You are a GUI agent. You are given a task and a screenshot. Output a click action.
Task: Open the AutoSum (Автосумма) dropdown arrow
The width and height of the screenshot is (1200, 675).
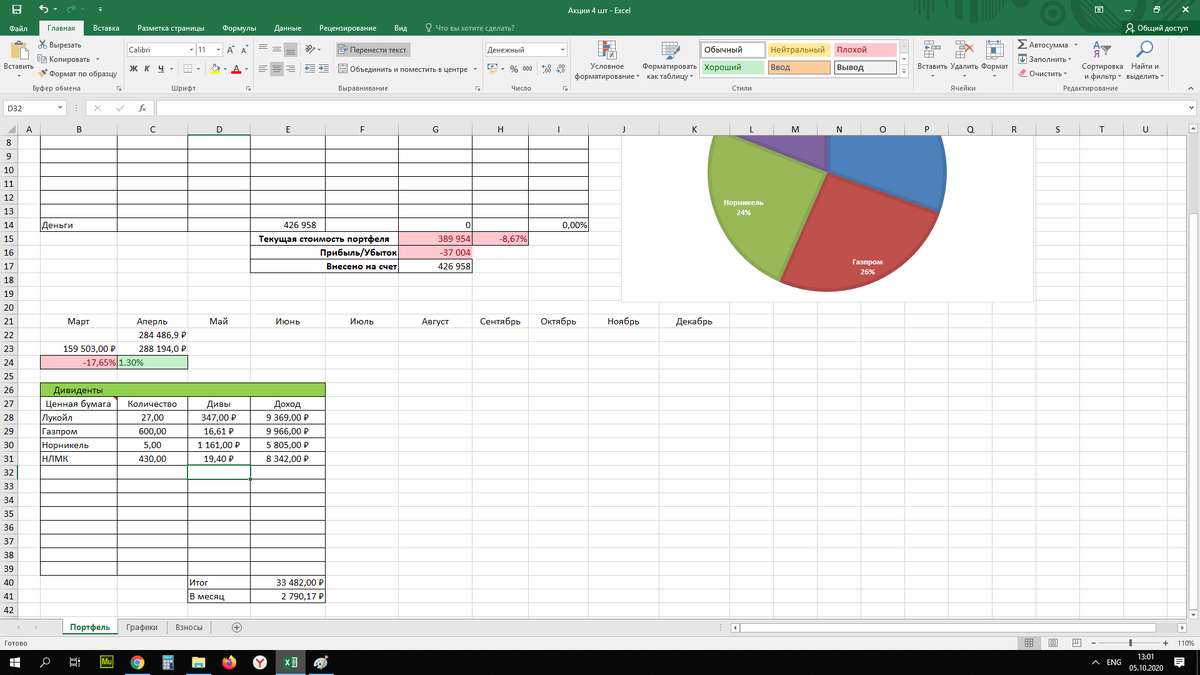tap(1075, 45)
